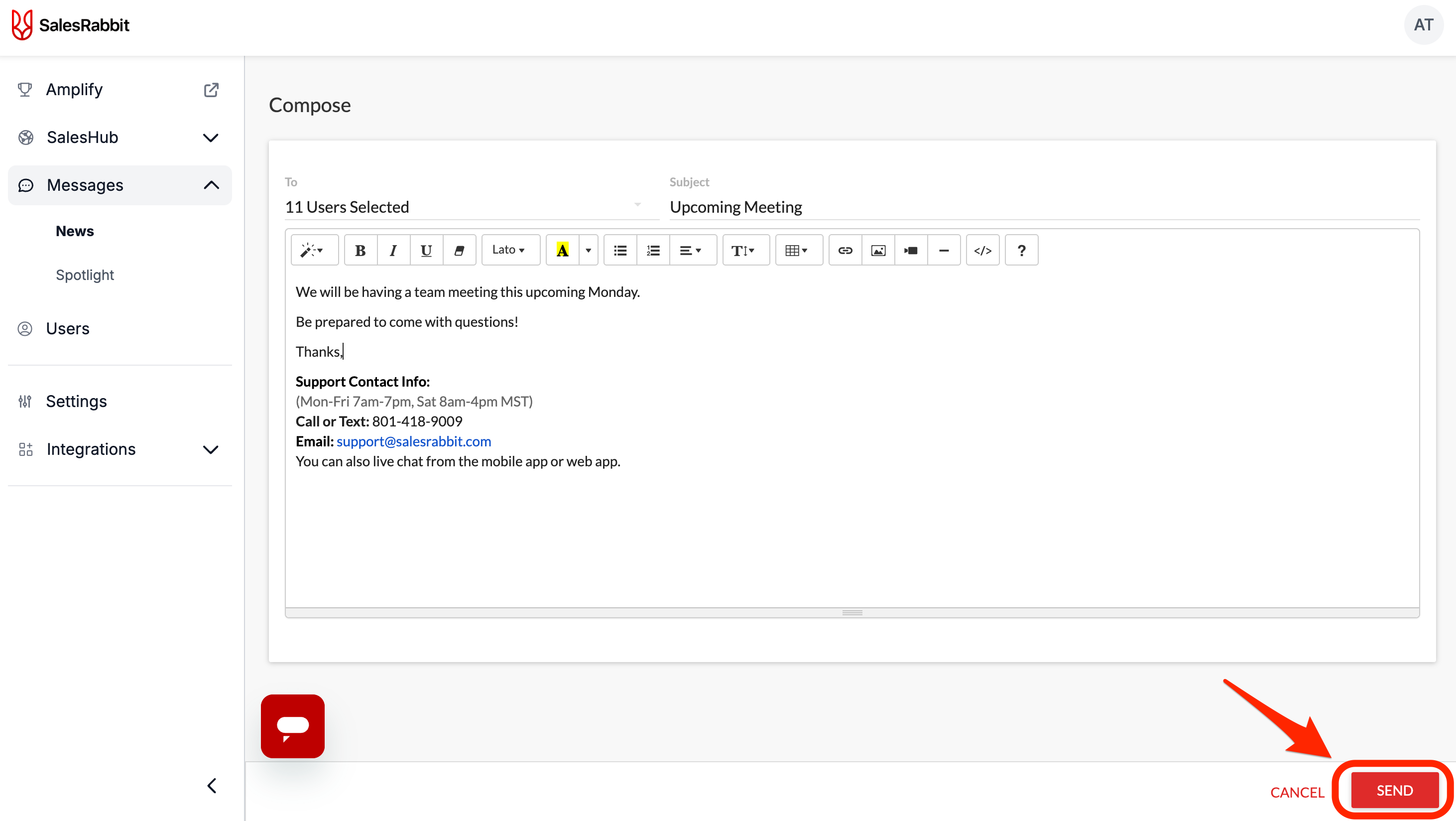Image resolution: width=1456 pixels, height=821 pixels.
Task: Click the eraser remove-format icon
Action: point(459,251)
